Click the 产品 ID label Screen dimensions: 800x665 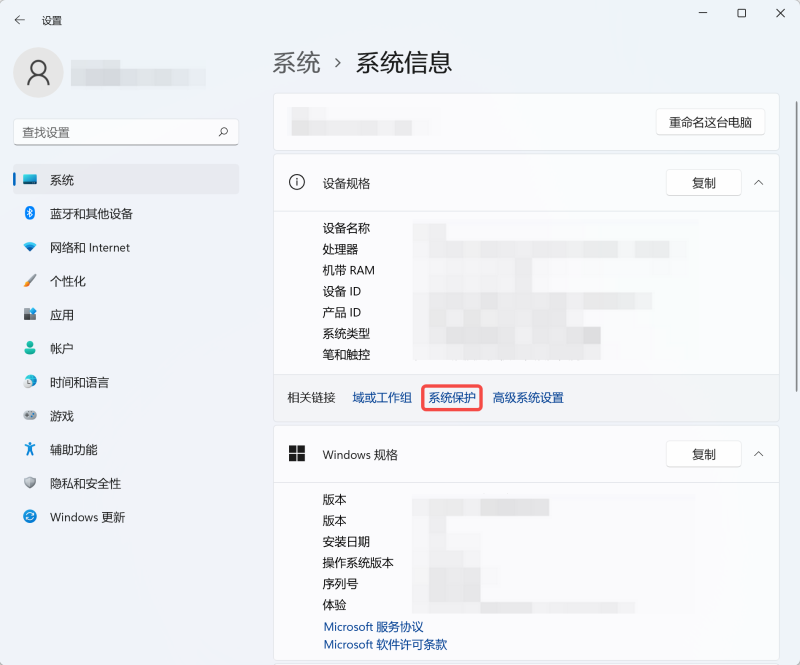point(341,312)
